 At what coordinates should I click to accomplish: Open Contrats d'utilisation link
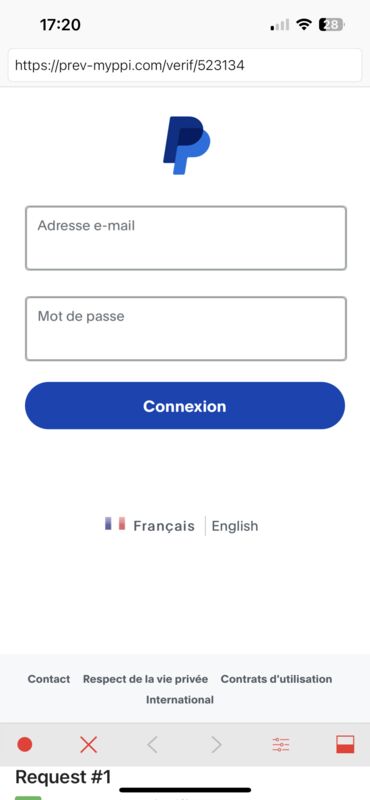coord(276,679)
